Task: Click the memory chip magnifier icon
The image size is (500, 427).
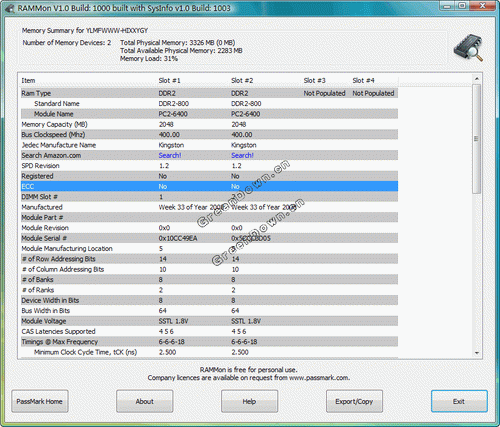Action: click(x=468, y=48)
